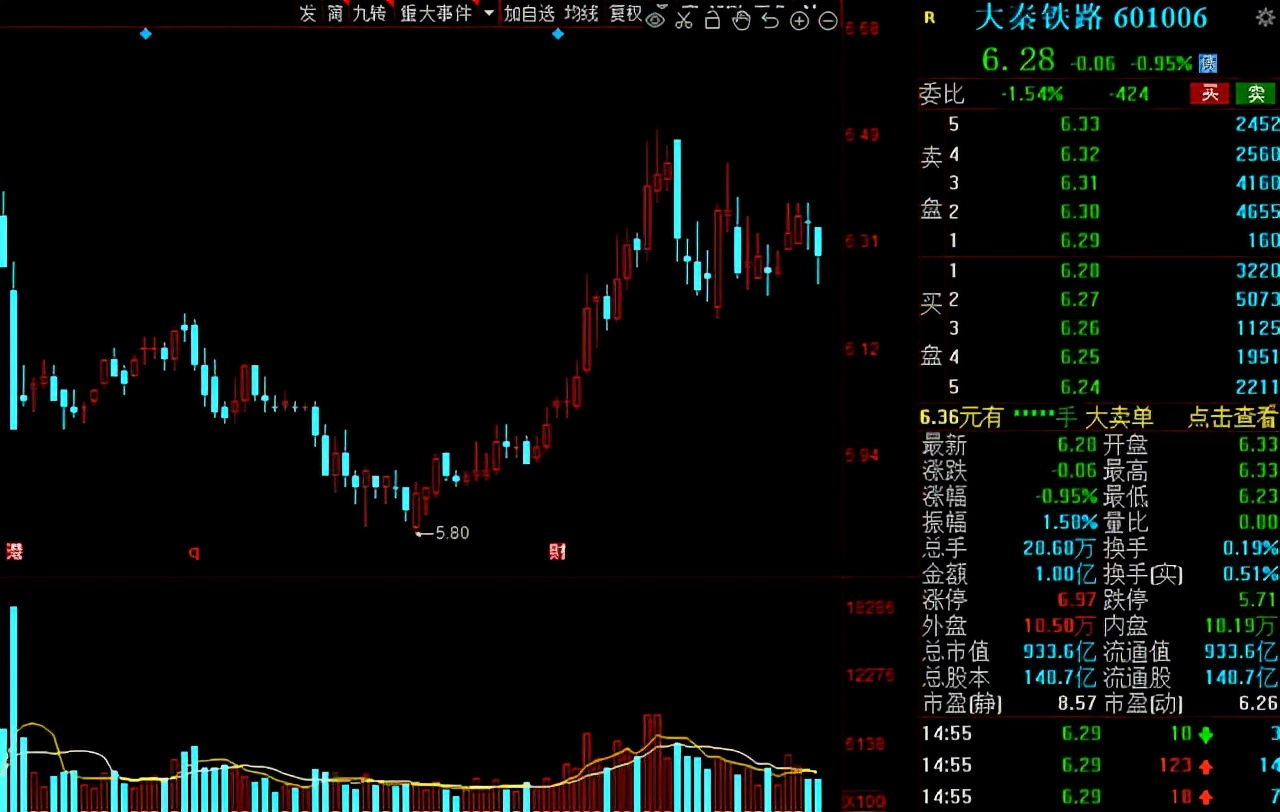Click the yellow R badge icon
The width and height of the screenshot is (1280, 812).
point(930,17)
